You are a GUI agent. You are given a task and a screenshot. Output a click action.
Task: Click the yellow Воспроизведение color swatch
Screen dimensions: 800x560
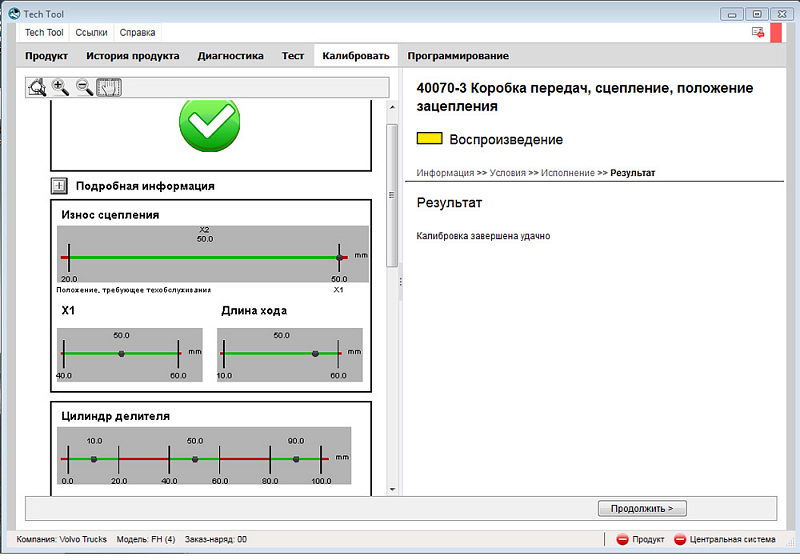point(429,138)
